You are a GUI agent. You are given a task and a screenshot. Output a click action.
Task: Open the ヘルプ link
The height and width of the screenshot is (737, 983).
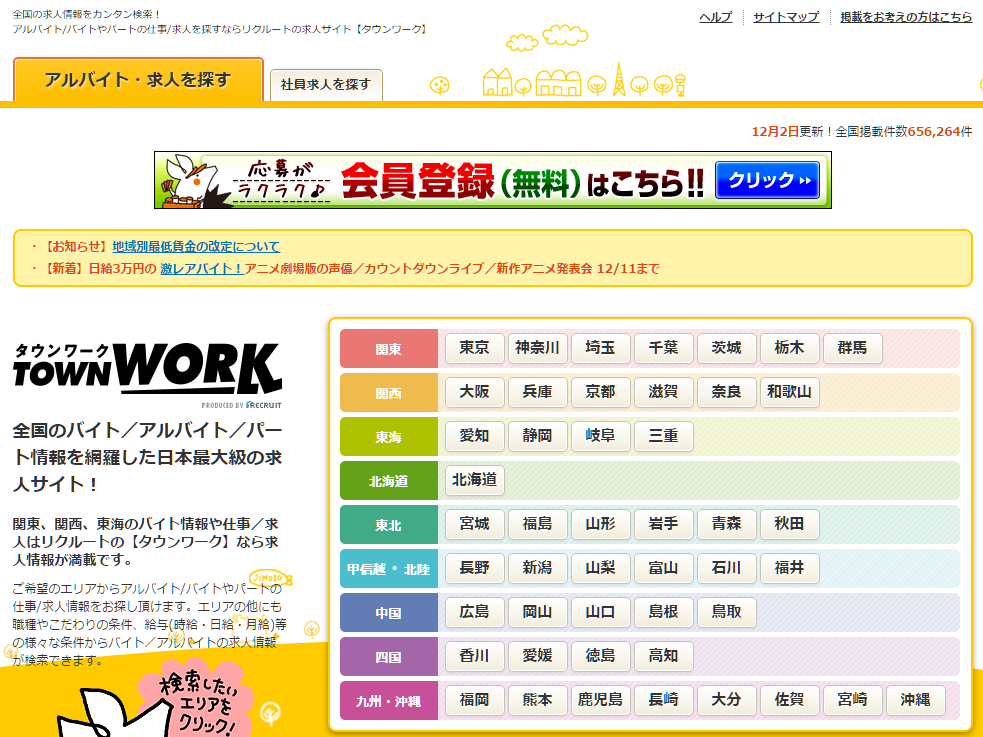click(x=715, y=17)
